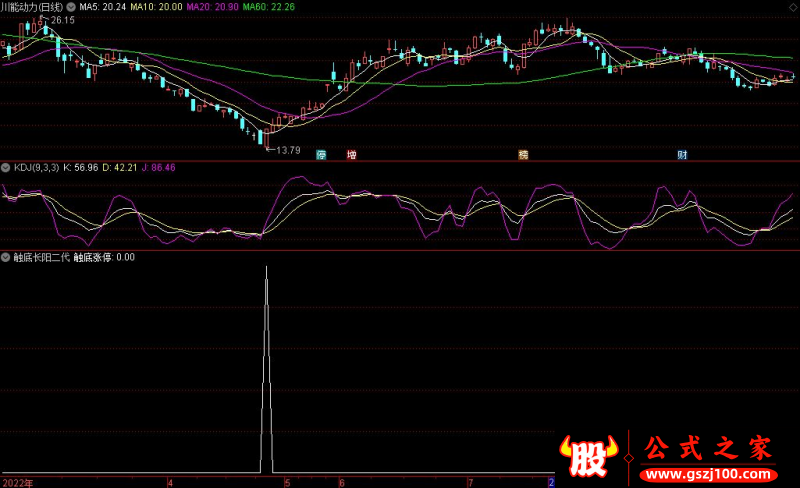Viewport: 800px width, 488px height.
Task: Expand the 触底长阳二代 indicator options arrow
Action: coord(5,257)
